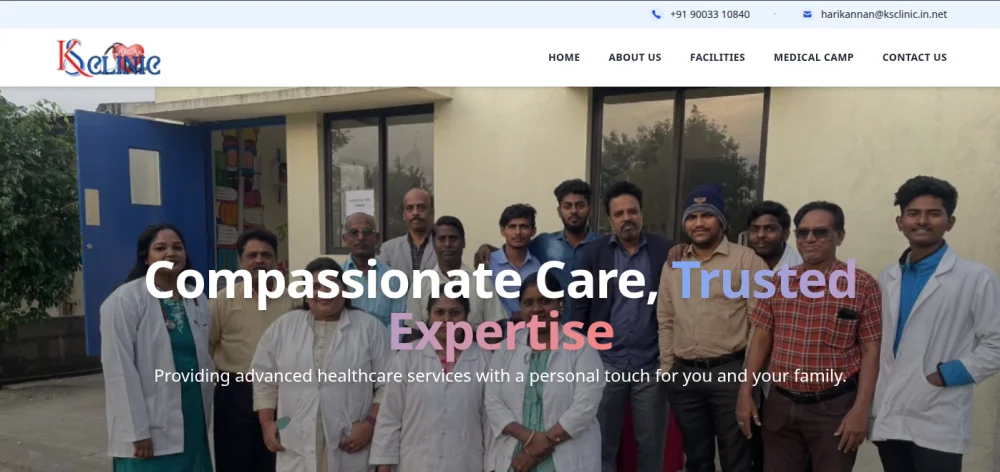The image size is (1000, 472).
Task: Select FACILITIES in the navigation bar
Action: [717, 57]
